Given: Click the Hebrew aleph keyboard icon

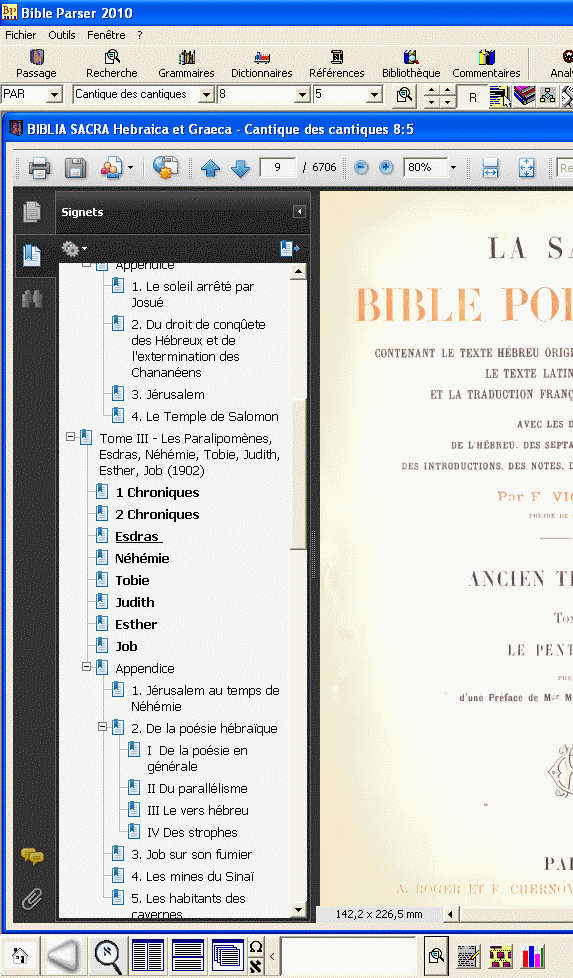Looking at the screenshot, I should (256, 965).
